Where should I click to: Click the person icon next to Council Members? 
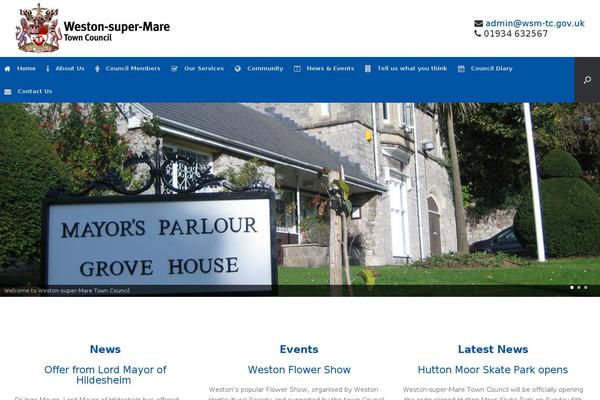[97, 69]
